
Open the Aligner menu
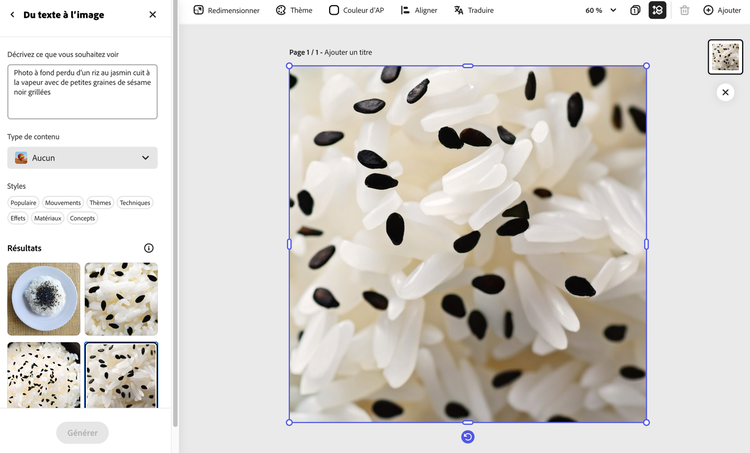419,10
